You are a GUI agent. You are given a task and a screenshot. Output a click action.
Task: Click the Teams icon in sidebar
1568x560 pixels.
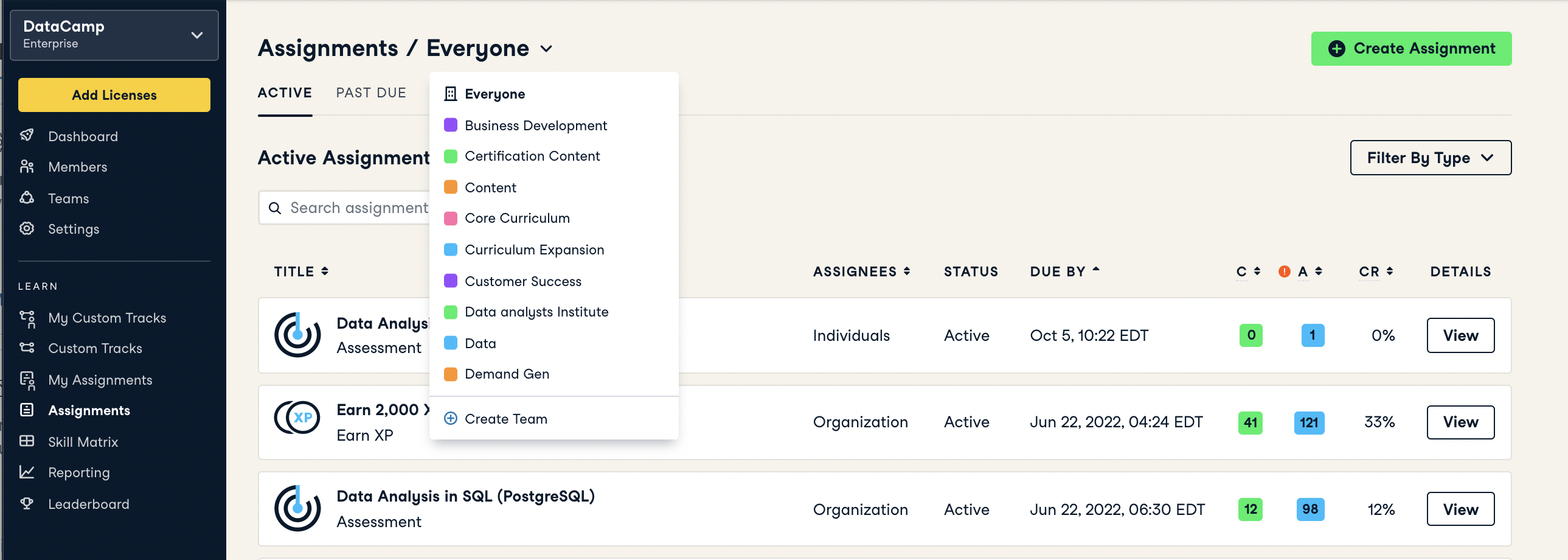pyautogui.click(x=27, y=197)
